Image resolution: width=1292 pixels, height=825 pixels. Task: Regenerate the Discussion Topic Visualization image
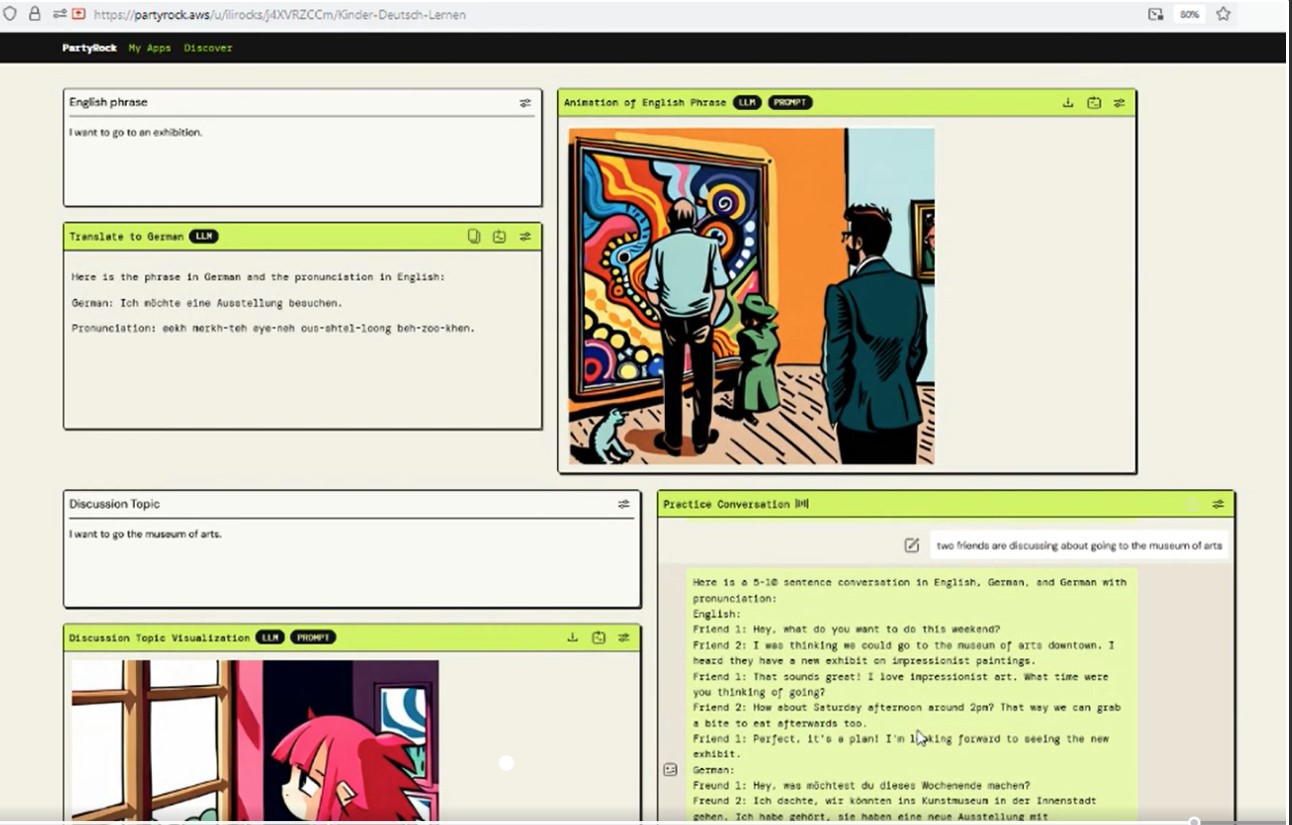(x=598, y=637)
